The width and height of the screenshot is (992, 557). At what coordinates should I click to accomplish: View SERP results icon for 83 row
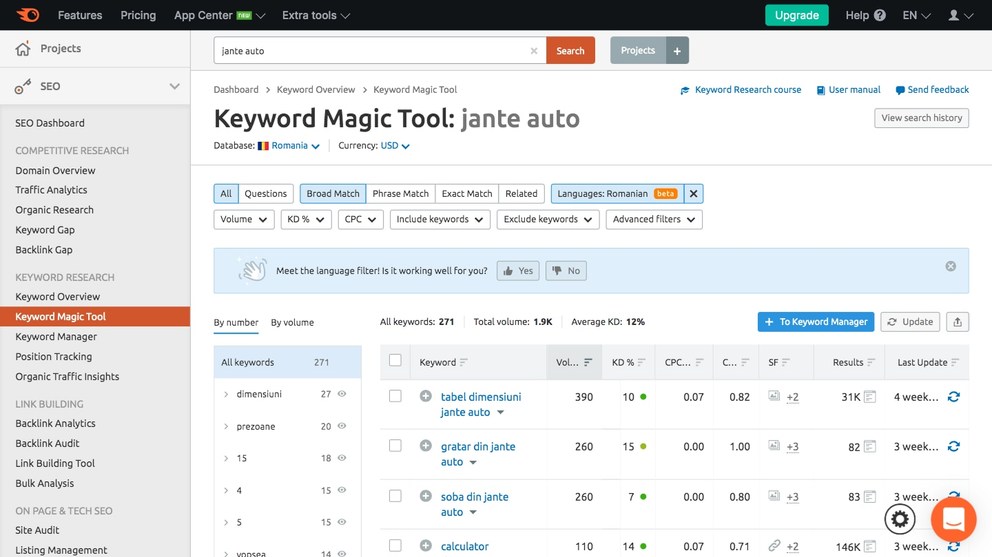(870, 497)
